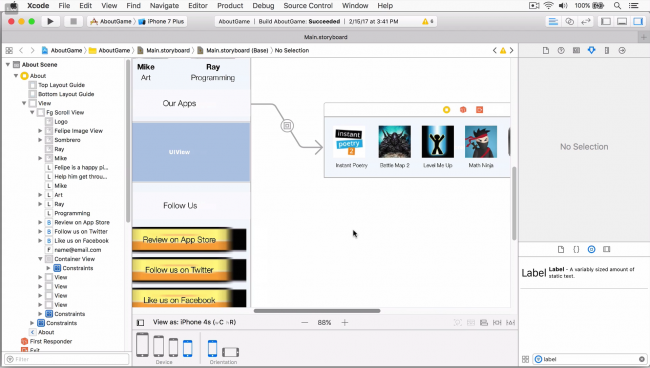This screenshot has width=650, height=368.
Task: Open the related items grid menu
Action: point(9,51)
